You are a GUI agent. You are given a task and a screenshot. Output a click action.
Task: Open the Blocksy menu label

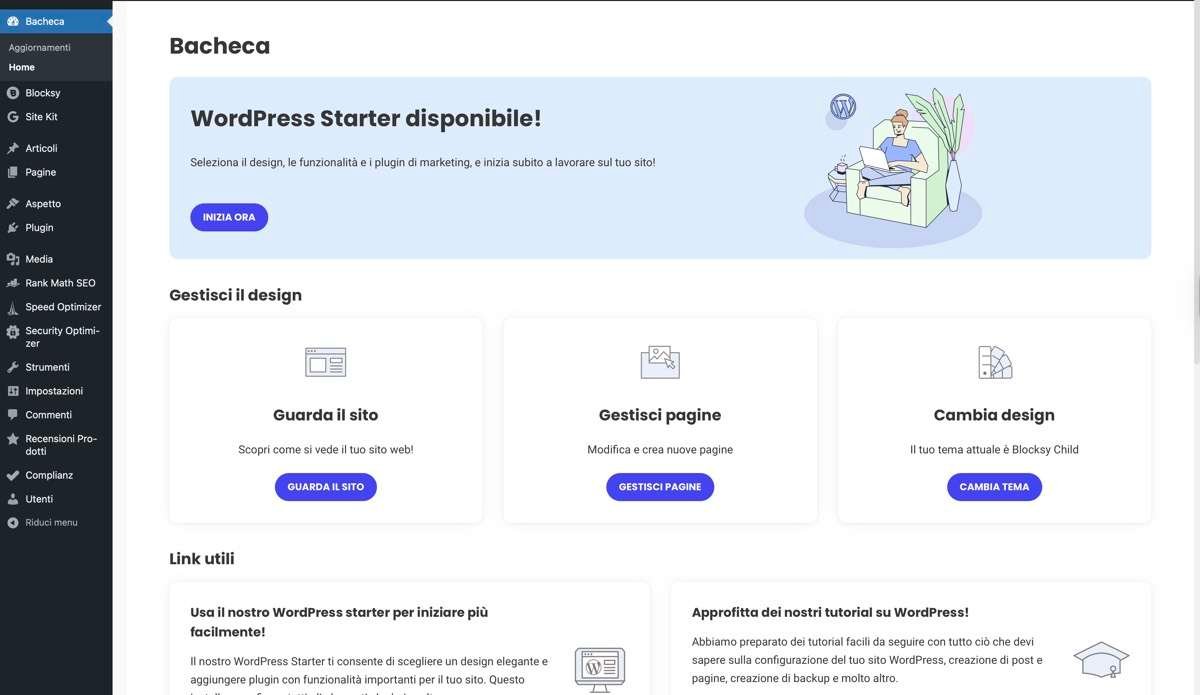[x=43, y=93]
